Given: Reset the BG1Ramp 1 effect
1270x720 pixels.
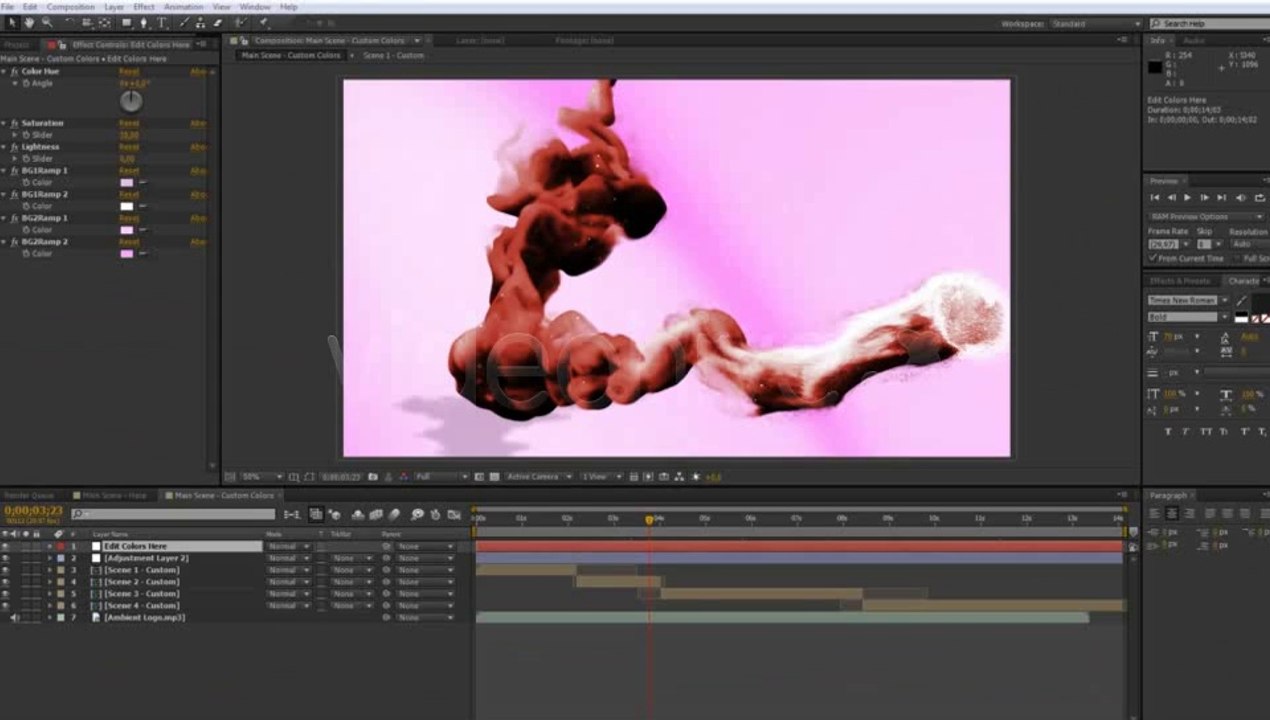Looking at the screenshot, I should (x=129, y=171).
